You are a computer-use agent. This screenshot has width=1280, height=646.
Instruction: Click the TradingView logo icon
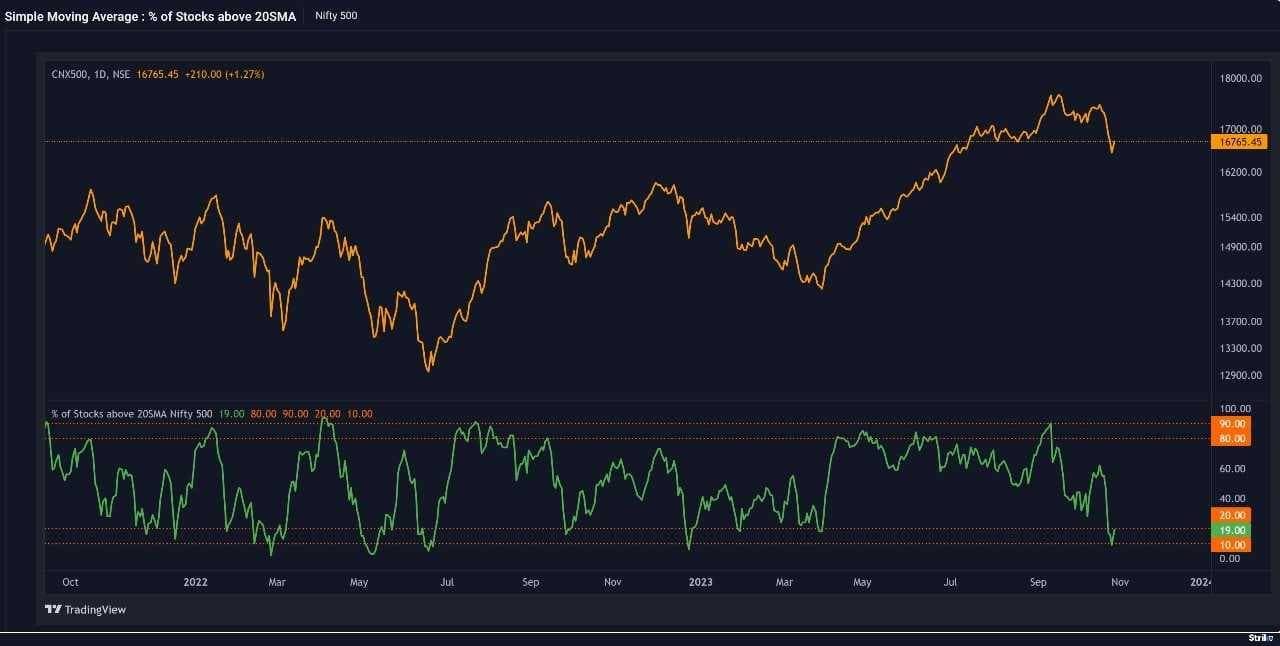[x=53, y=609]
